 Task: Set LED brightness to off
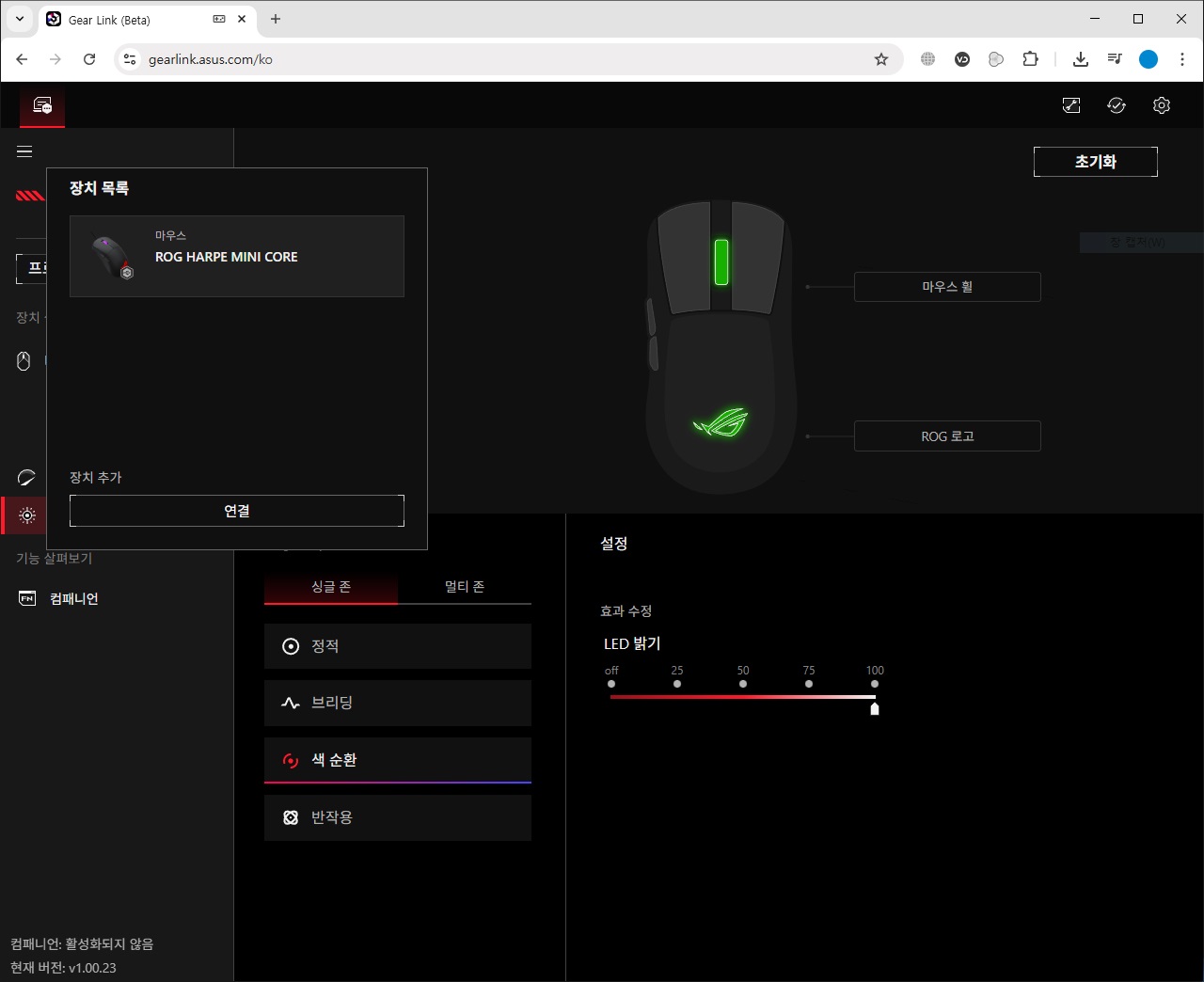611,684
